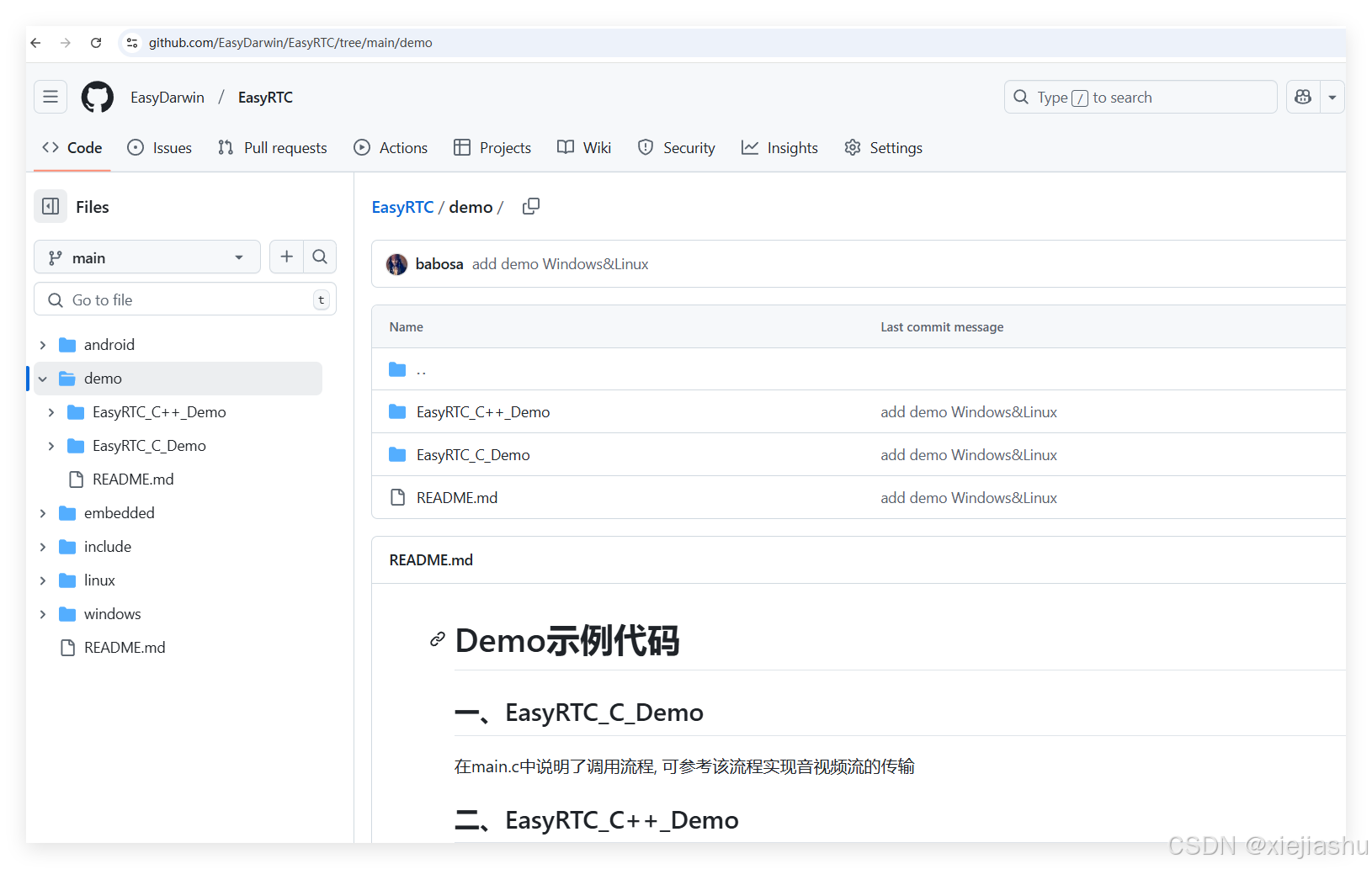Expand the Copilot dropdown arrow
Viewport: 1372px width, 869px height.
(1332, 97)
